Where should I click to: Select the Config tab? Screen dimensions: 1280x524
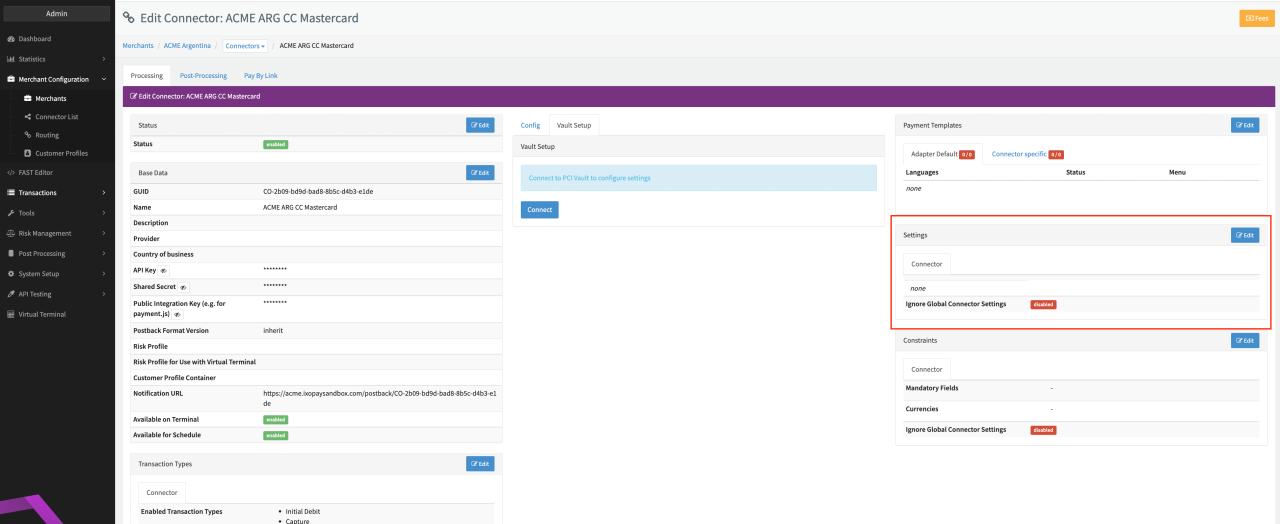point(530,125)
